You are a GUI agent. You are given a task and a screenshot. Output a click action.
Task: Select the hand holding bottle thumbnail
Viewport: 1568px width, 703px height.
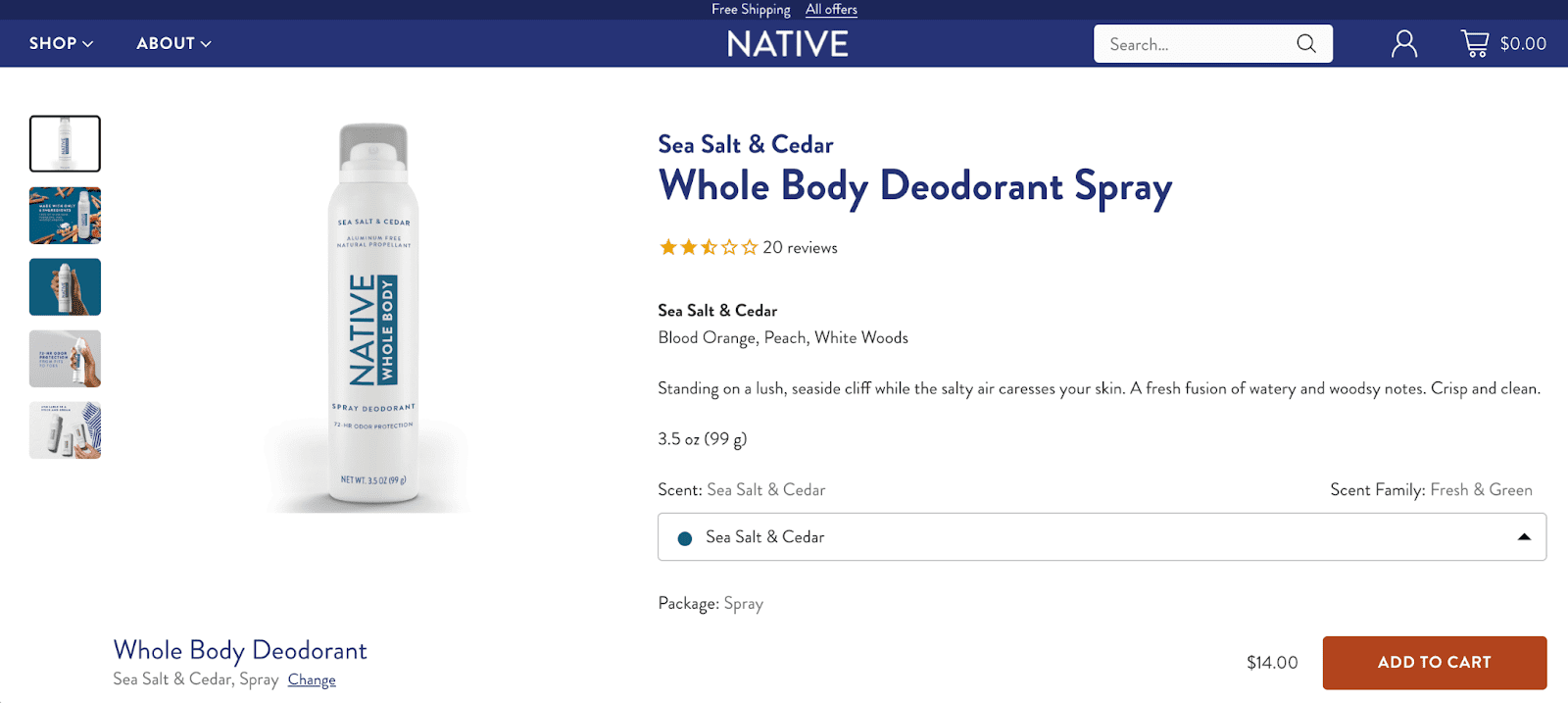coord(65,287)
